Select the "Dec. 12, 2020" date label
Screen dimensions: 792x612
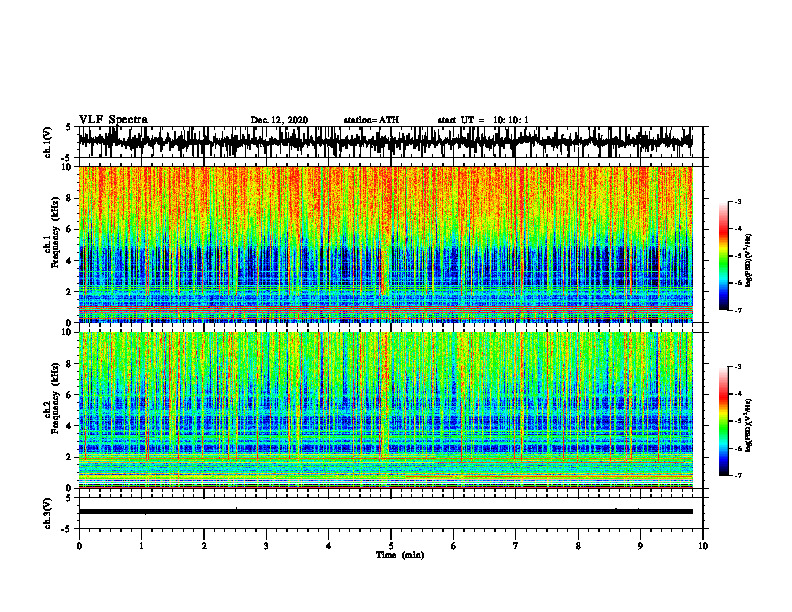pyautogui.click(x=279, y=120)
